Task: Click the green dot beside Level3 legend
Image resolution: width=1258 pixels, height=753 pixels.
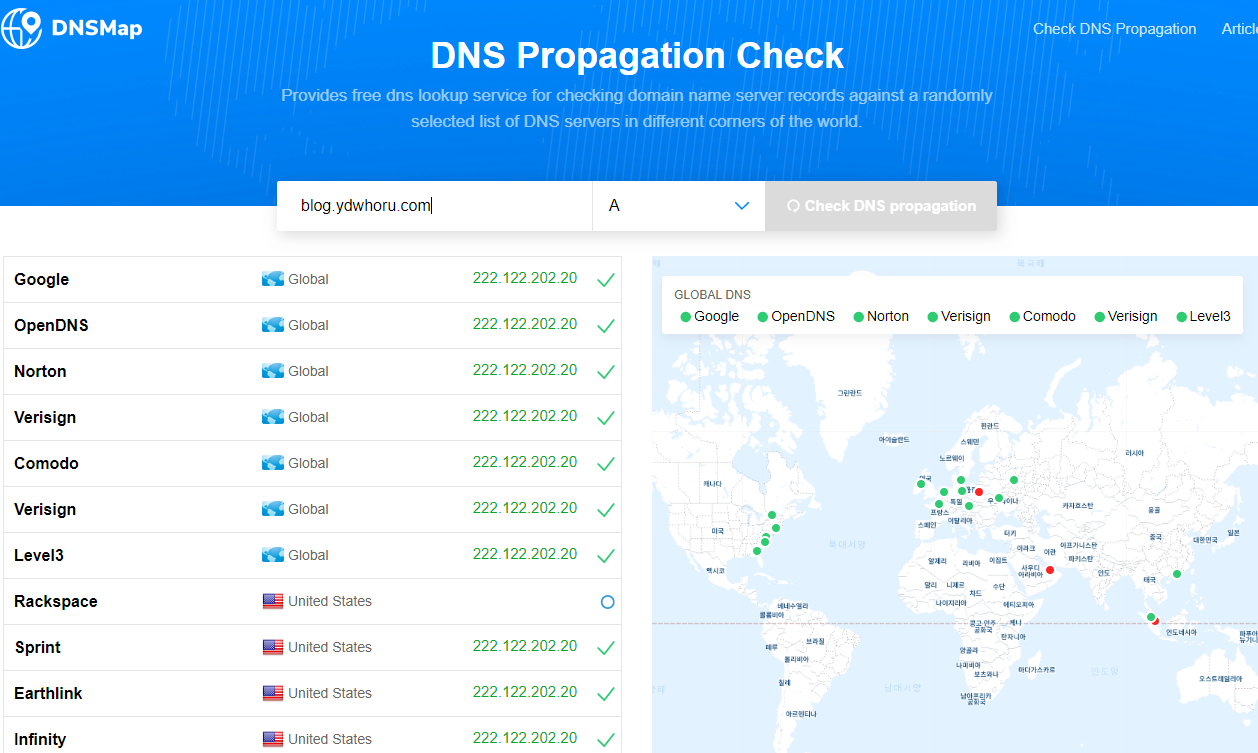Action: [1181, 317]
